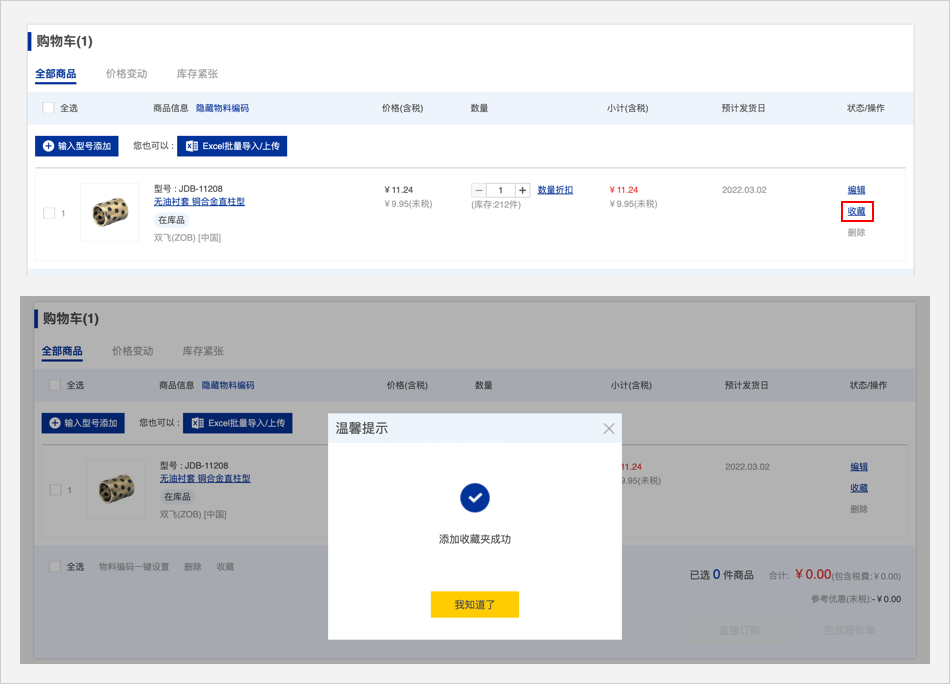Tick 全选 checkbox in upper cart header
Viewport: 950px width, 684px height.
coord(49,108)
